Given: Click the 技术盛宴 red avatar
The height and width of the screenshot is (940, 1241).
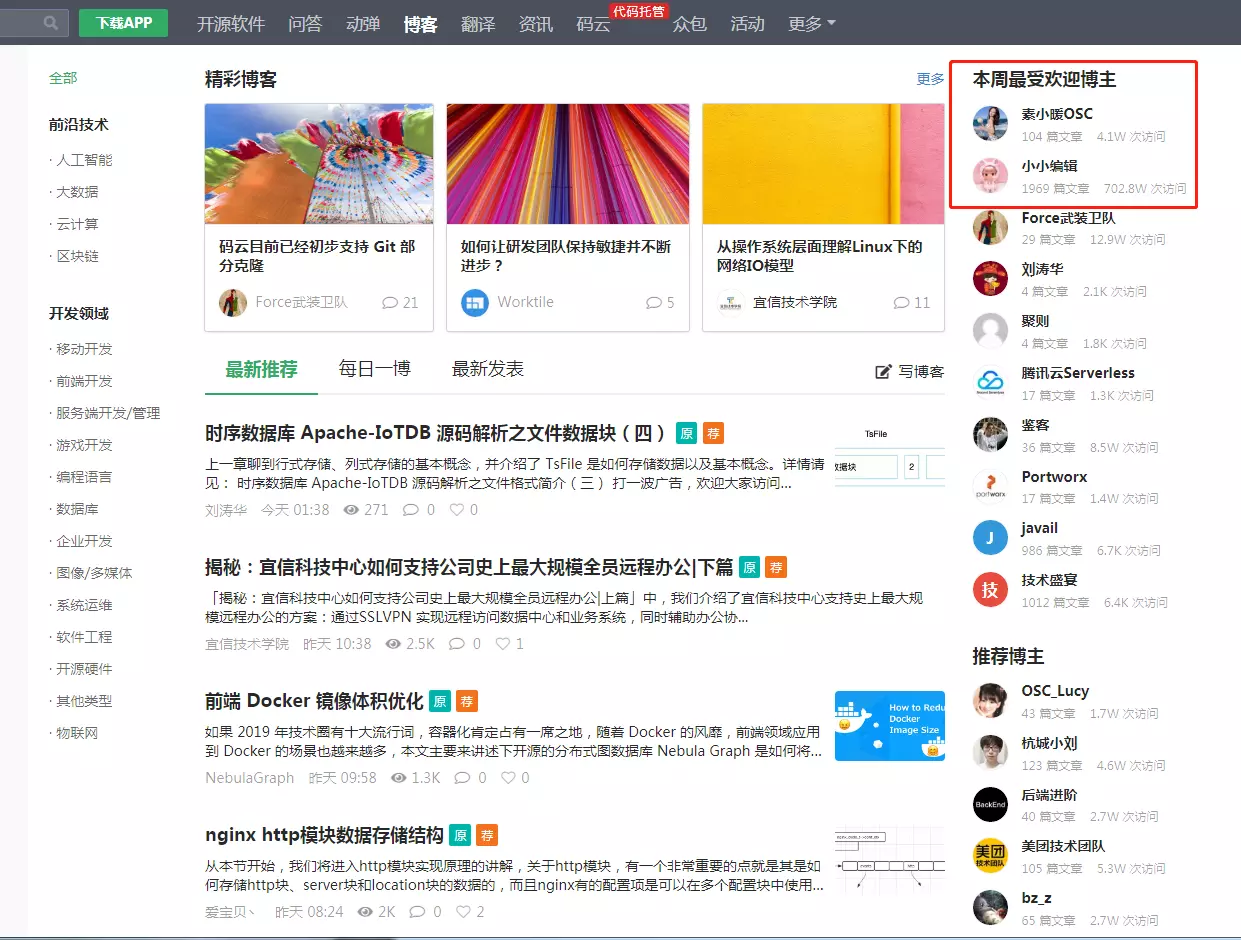Looking at the screenshot, I should [990, 590].
